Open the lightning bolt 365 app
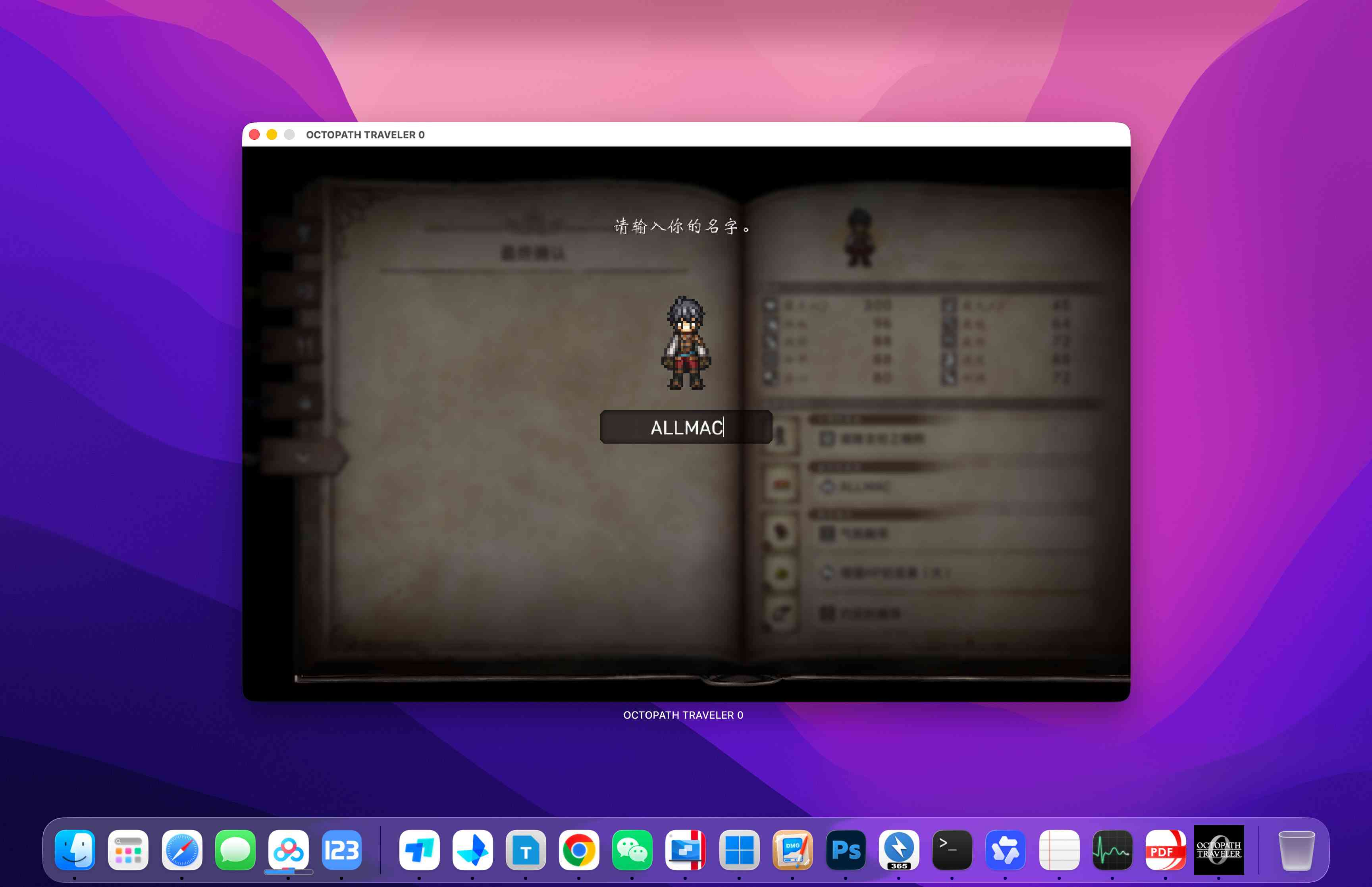 (899, 850)
